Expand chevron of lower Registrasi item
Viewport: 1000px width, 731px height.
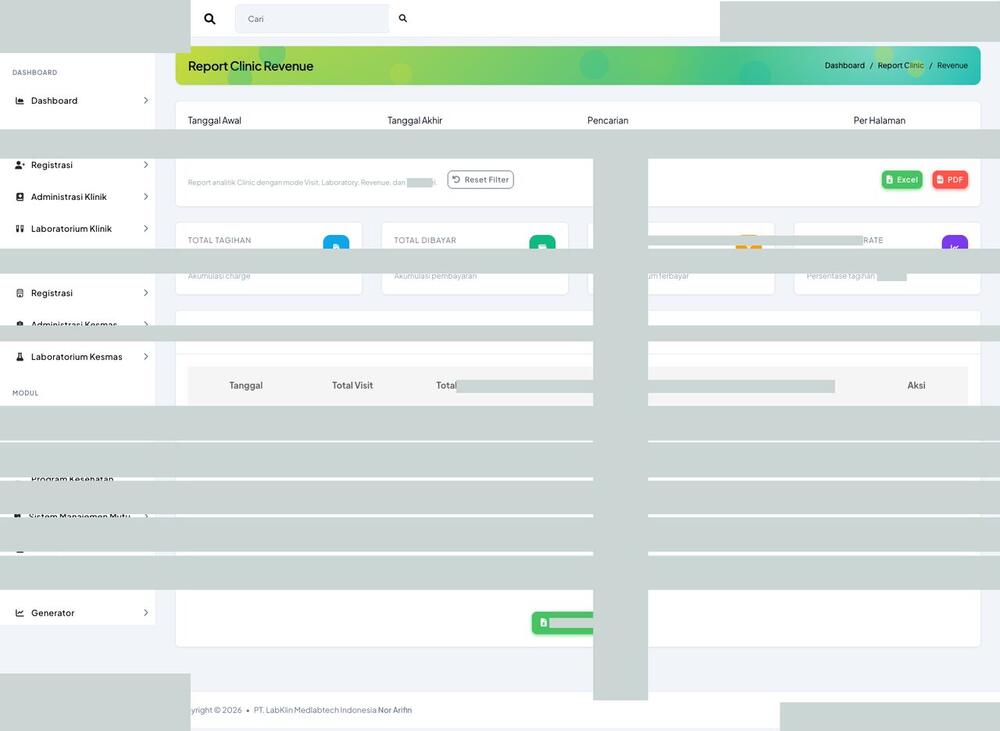pos(146,293)
